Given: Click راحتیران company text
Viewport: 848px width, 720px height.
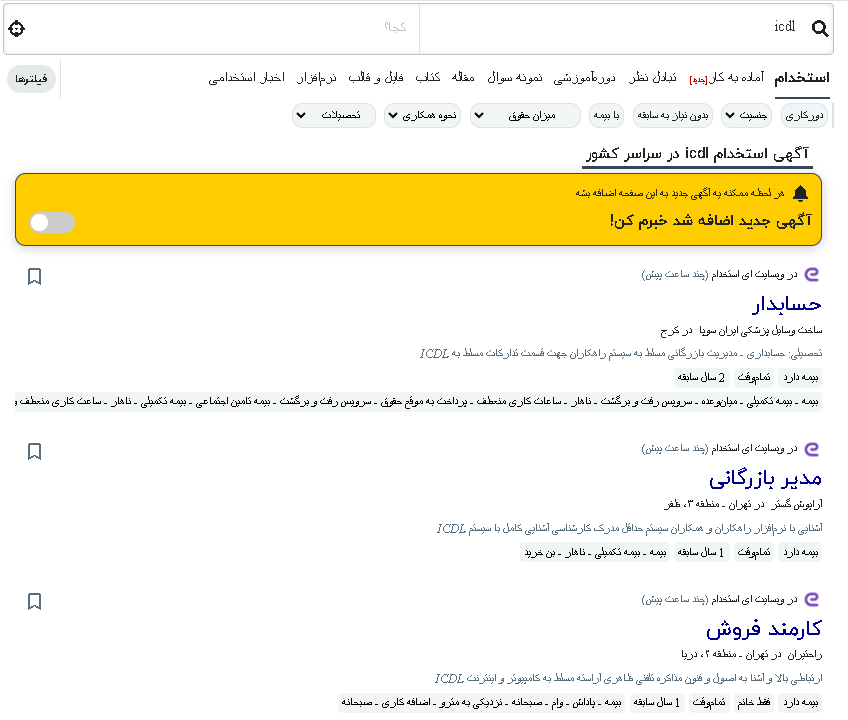Looking at the screenshot, I should [x=805, y=655].
